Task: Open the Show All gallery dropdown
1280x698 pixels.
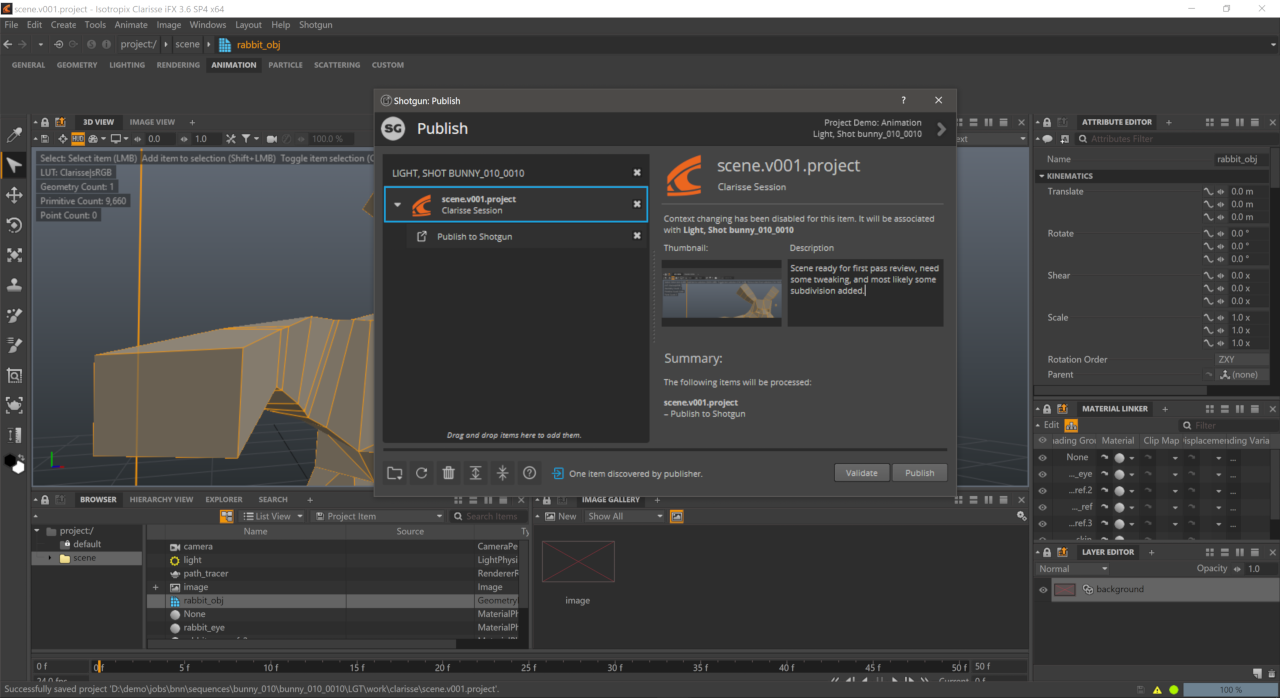Action: click(x=625, y=516)
